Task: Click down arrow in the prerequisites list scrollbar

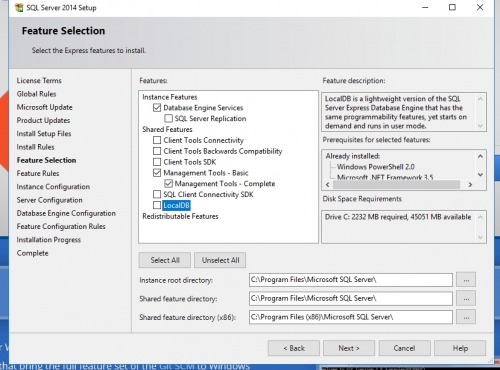Action: click(x=480, y=174)
